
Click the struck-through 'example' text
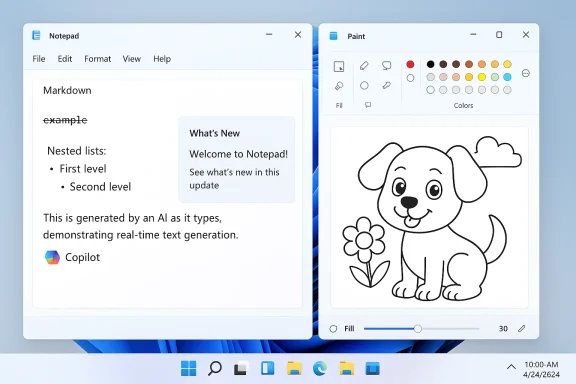pos(65,120)
